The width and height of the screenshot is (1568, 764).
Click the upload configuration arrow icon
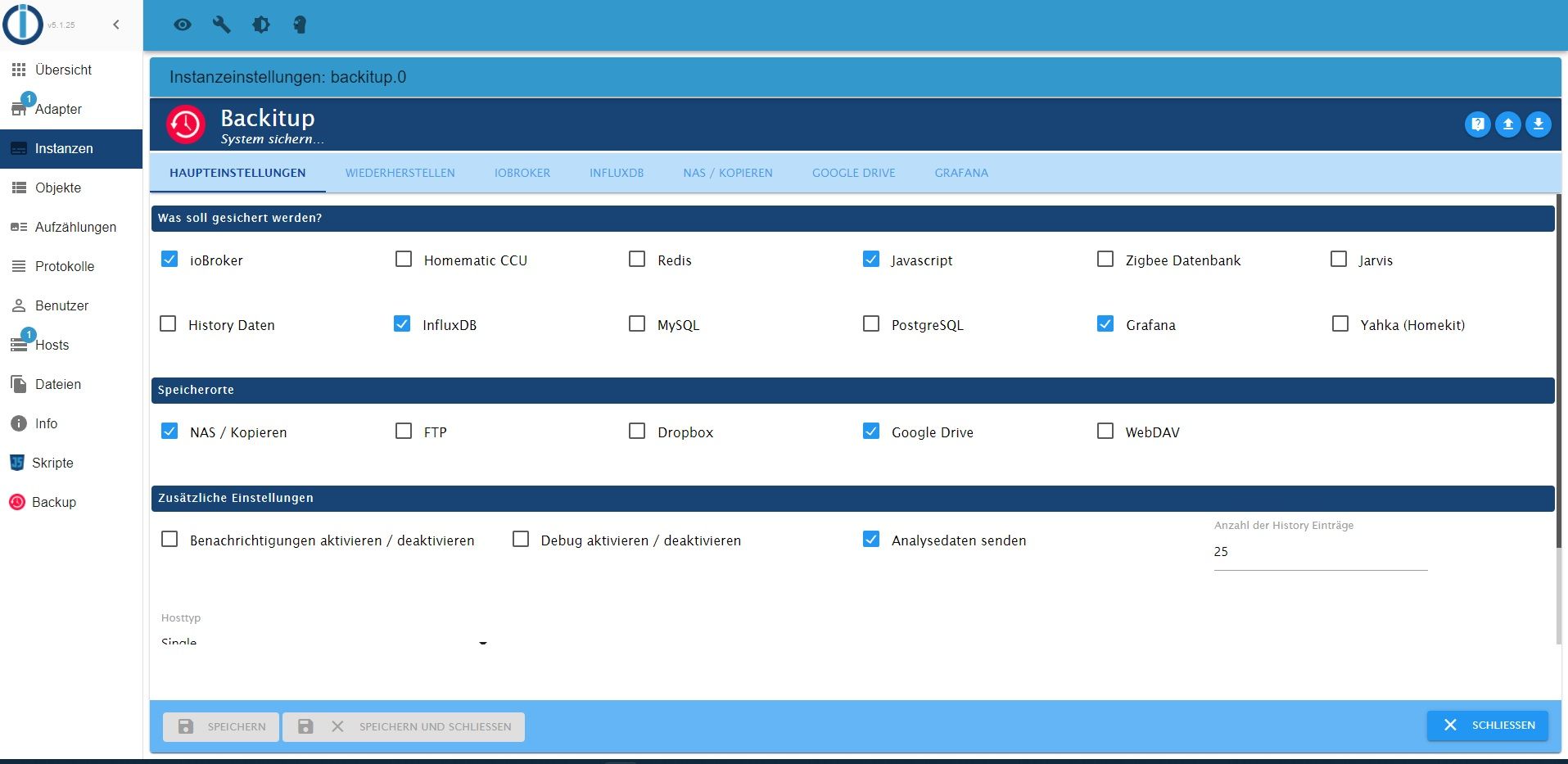[1508, 124]
